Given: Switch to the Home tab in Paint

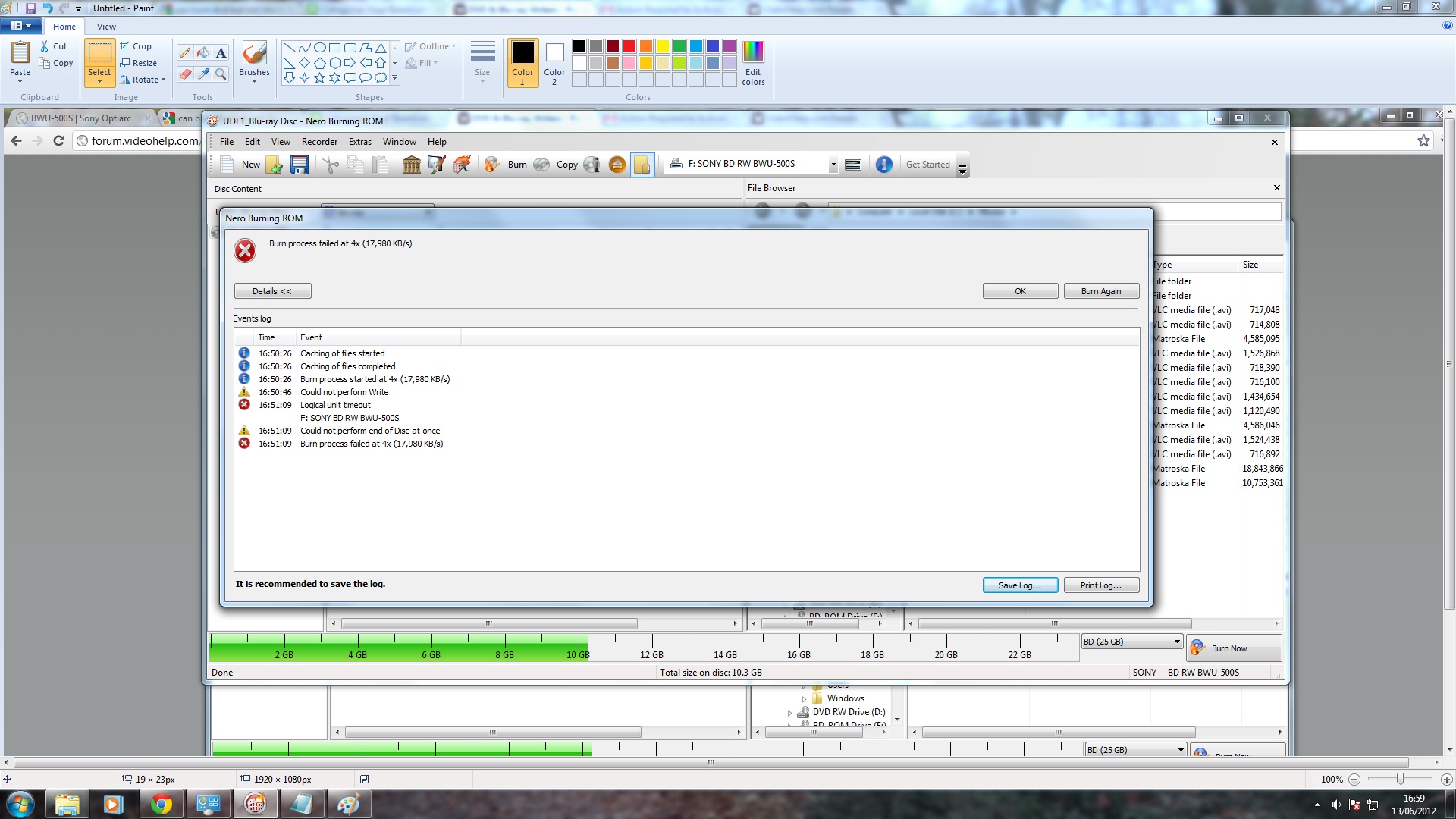Looking at the screenshot, I should (x=64, y=27).
